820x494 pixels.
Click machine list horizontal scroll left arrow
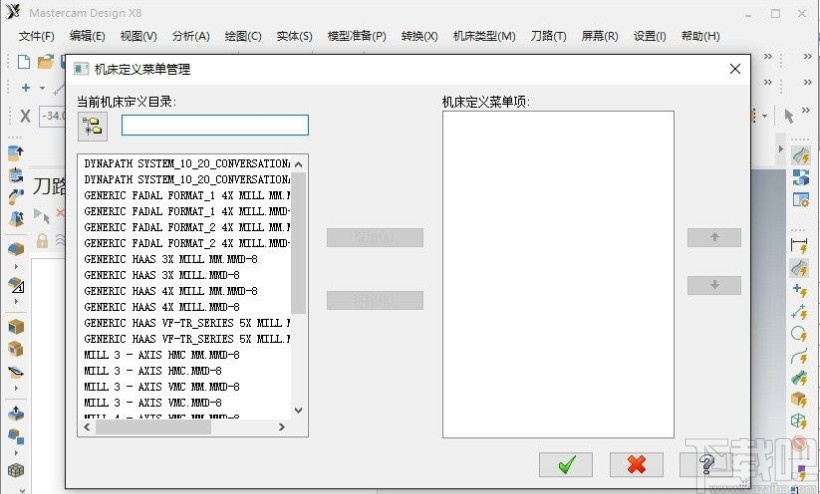pos(87,427)
